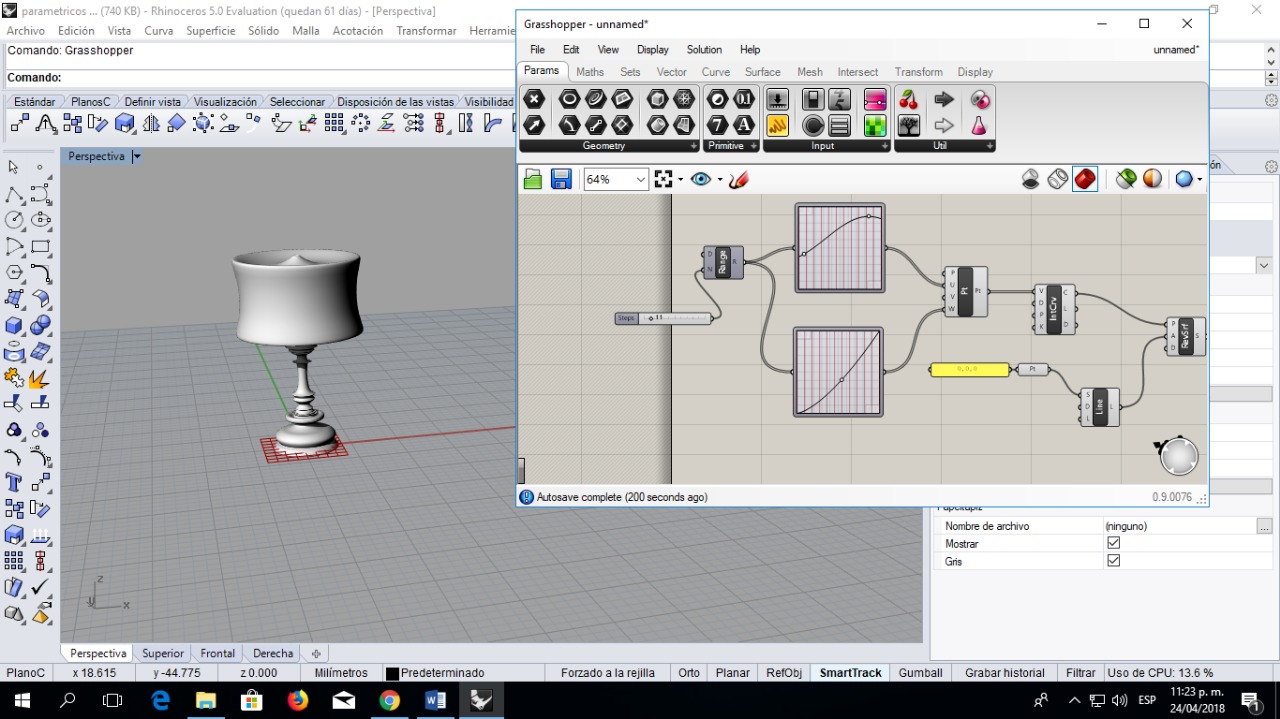The width and height of the screenshot is (1280, 719).
Task: Toggle Orto mode in the status bar
Action: (689, 673)
